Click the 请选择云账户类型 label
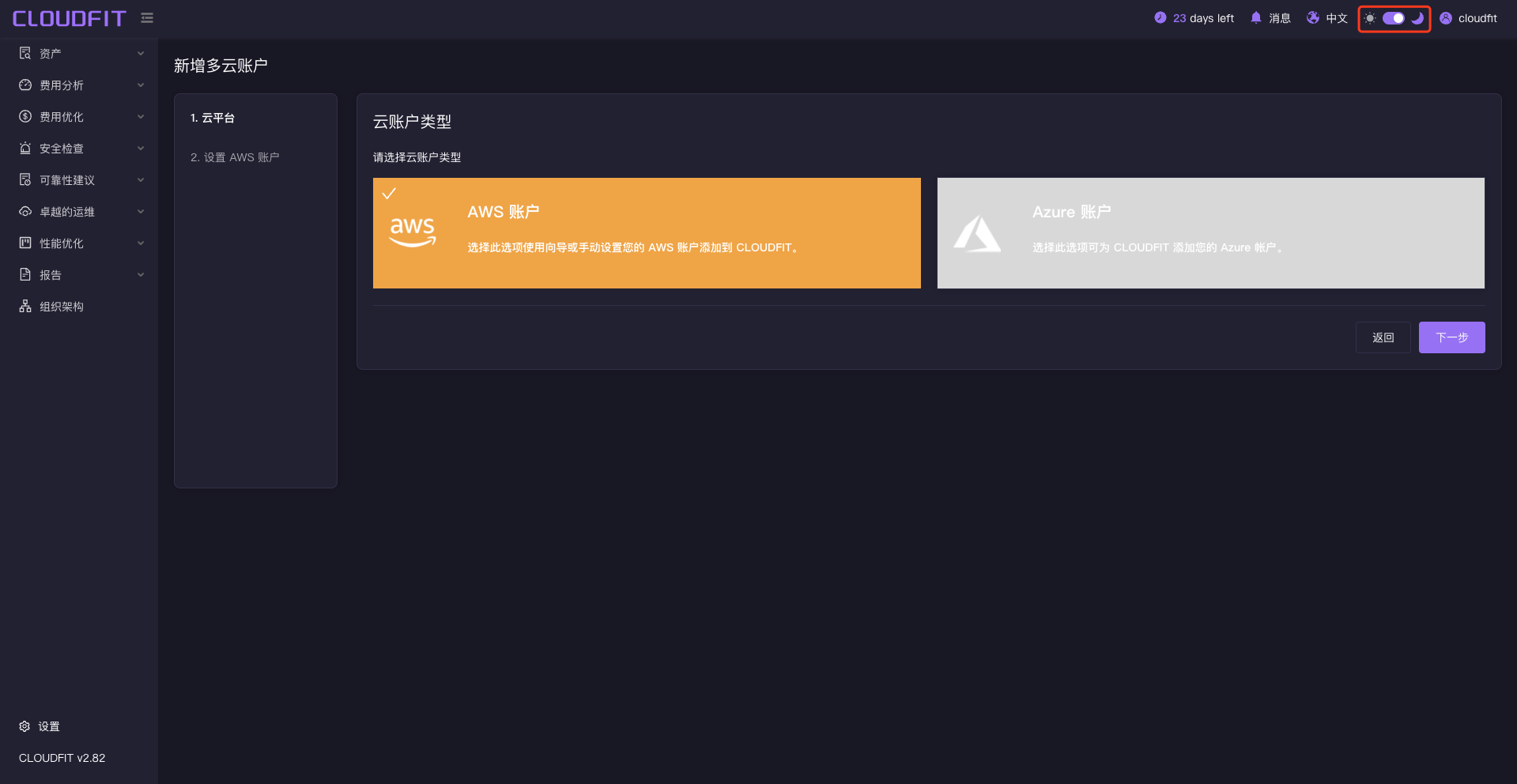The height and width of the screenshot is (784, 1517). click(x=417, y=157)
